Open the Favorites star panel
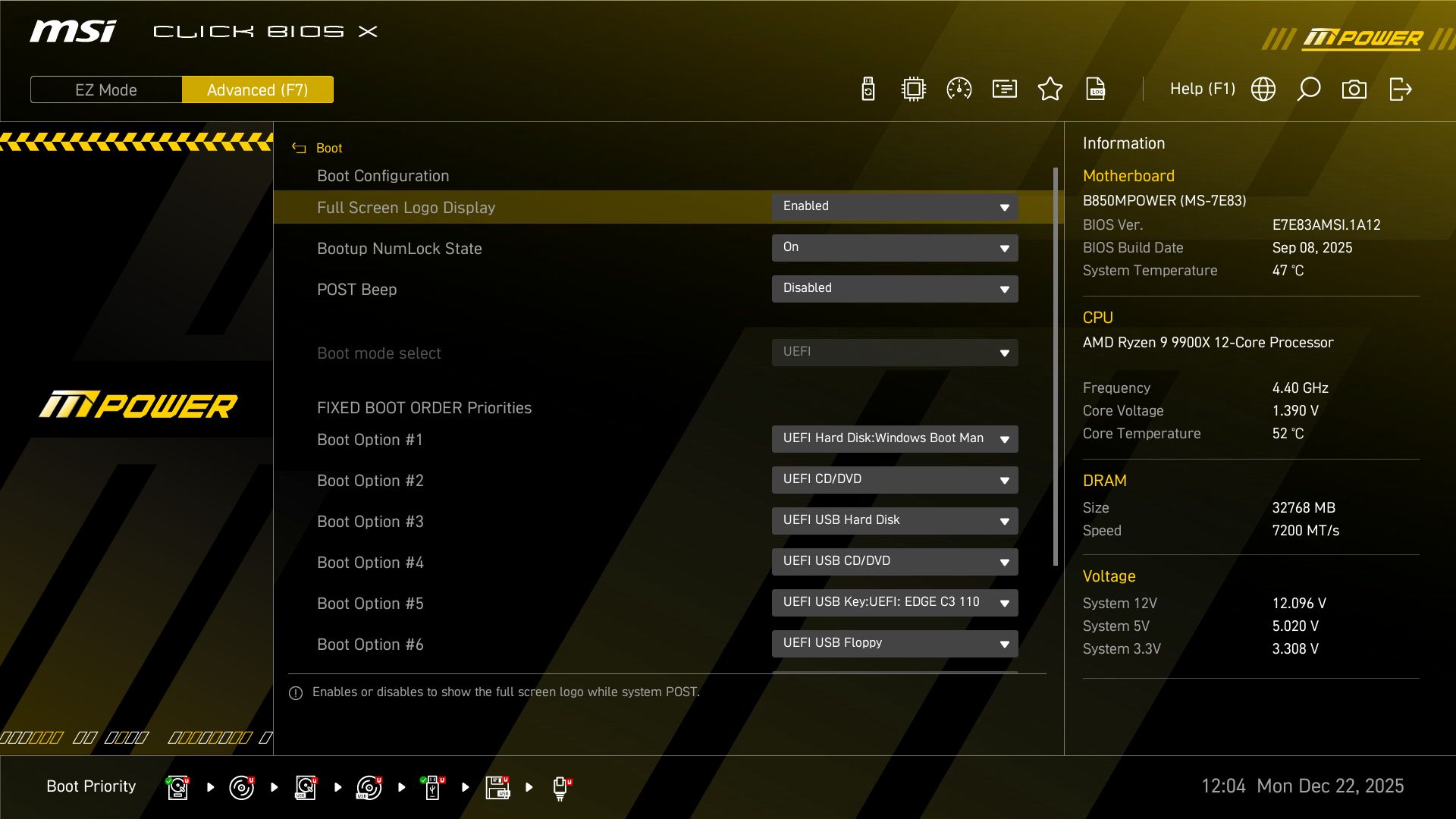The image size is (1456, 819). (1050, 89)
